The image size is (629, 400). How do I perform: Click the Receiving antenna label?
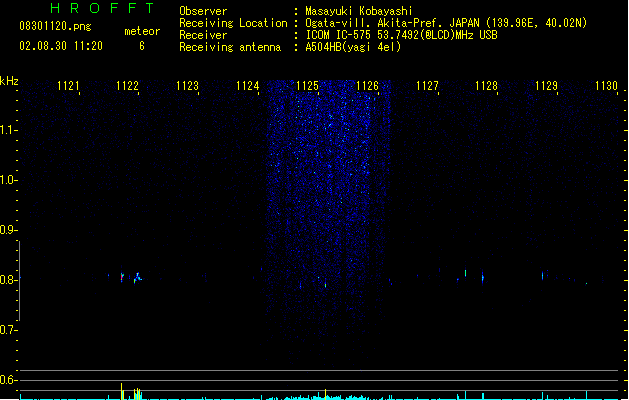230,47
